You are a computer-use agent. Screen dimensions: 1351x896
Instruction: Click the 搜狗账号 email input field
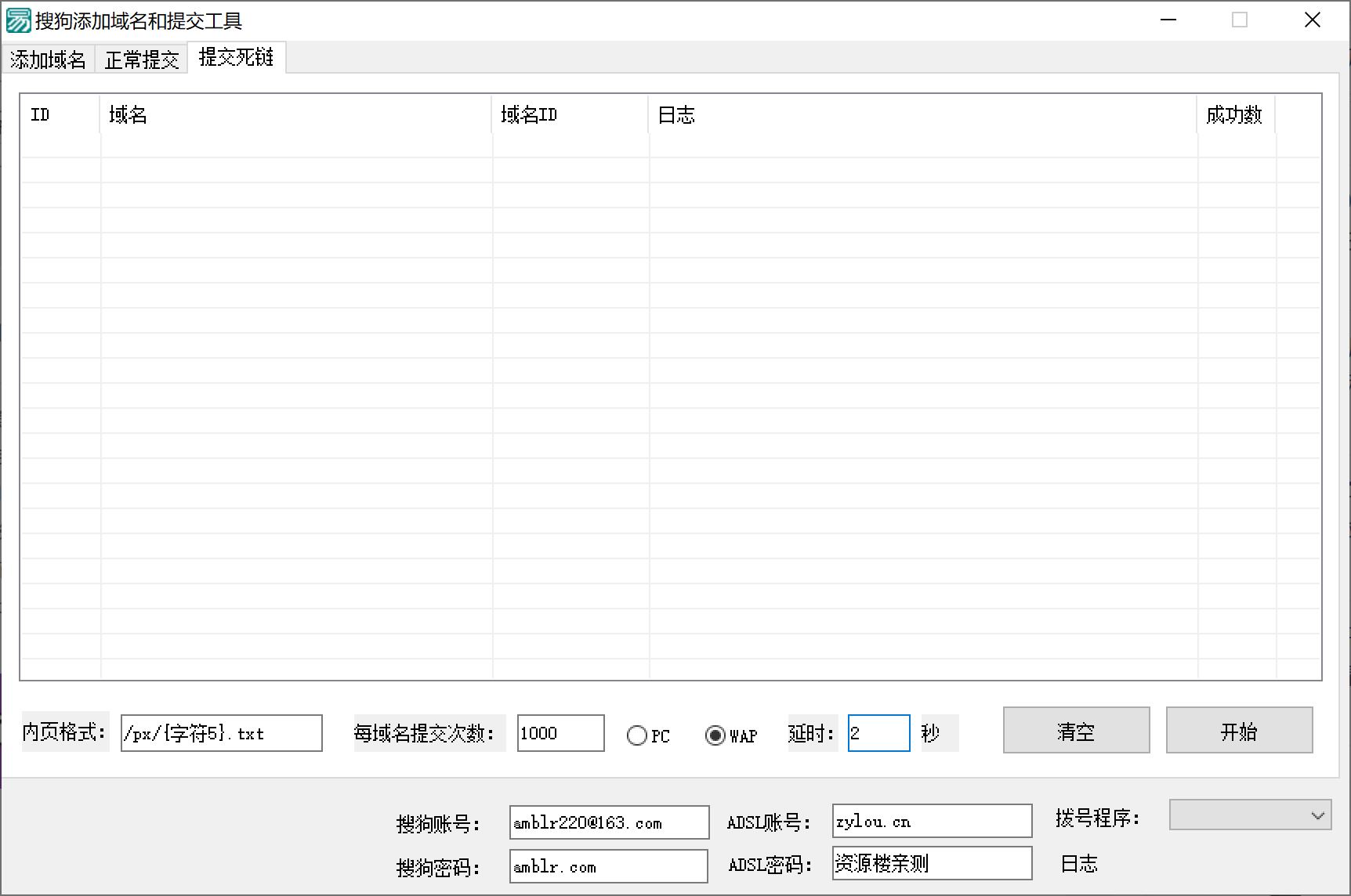coord(609,822)
